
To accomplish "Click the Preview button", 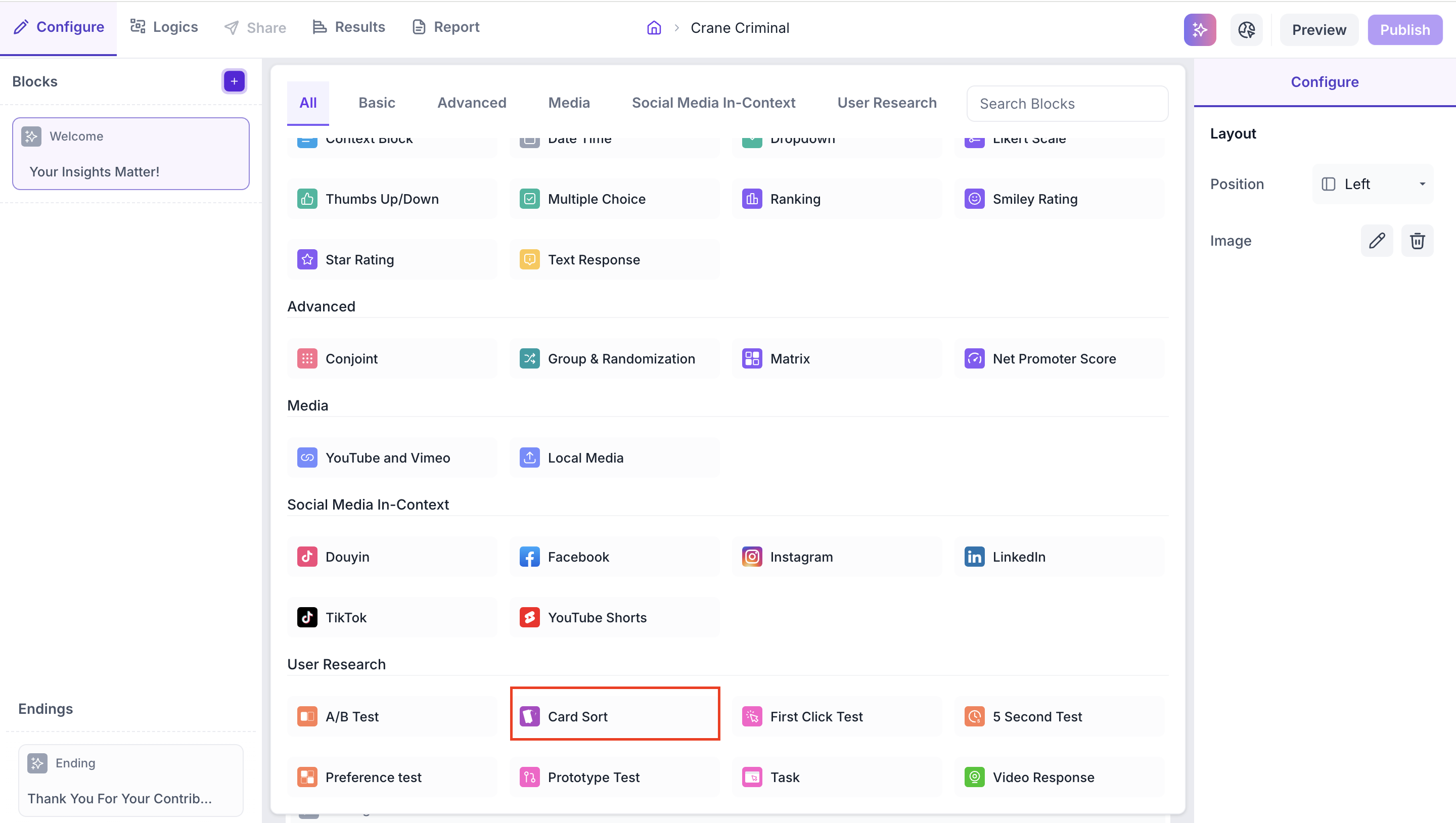I will point(1318,29).
